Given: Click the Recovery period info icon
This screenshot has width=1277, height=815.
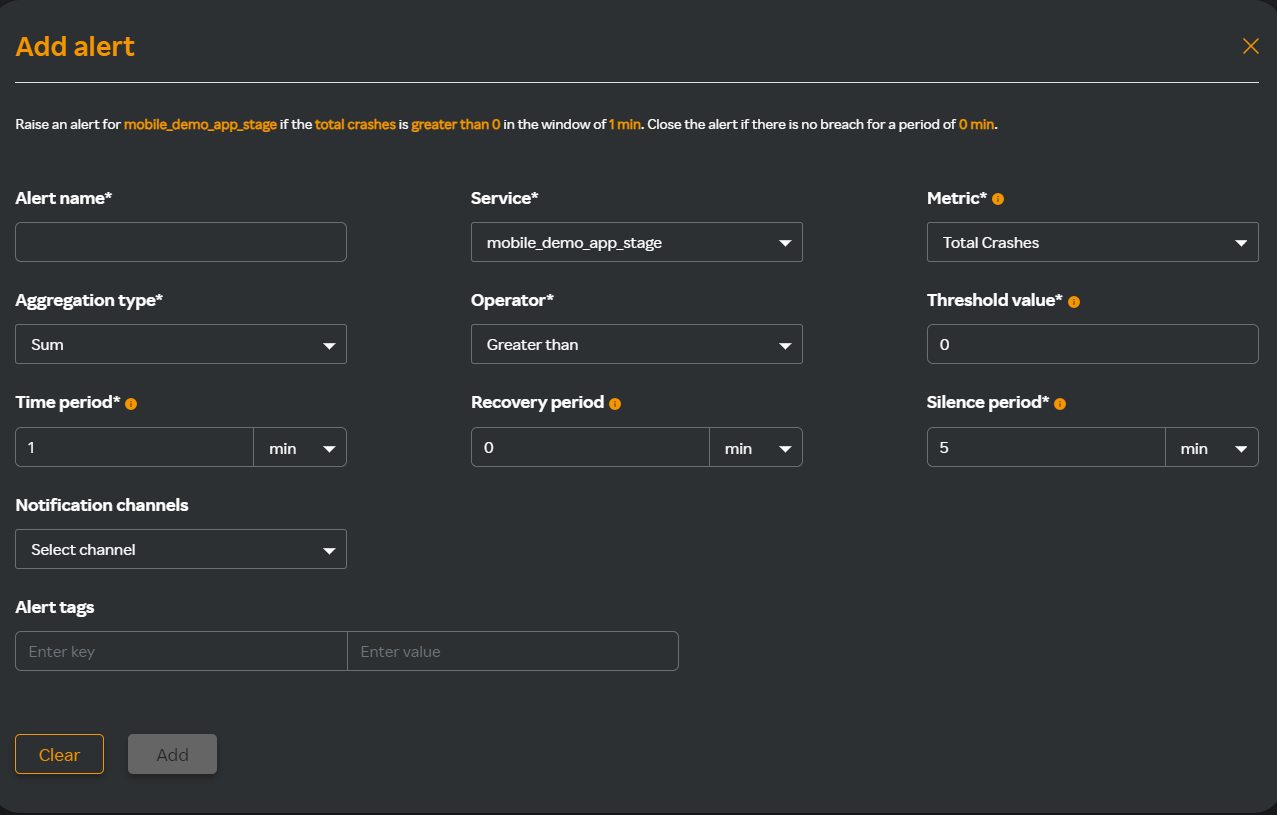Looking at the screenshot, I should (x=615, y=404).
